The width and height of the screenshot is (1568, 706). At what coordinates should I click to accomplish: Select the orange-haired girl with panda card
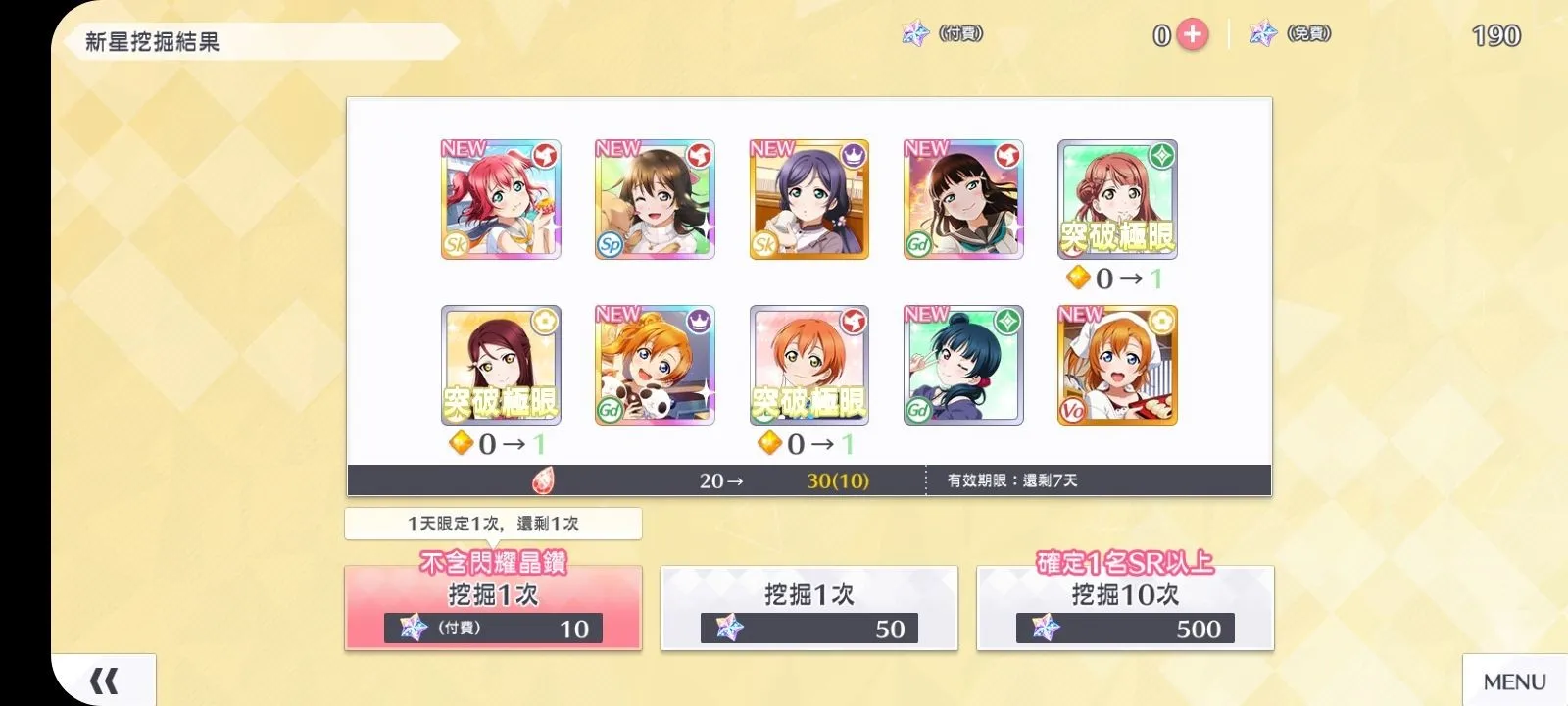[655, 365]
